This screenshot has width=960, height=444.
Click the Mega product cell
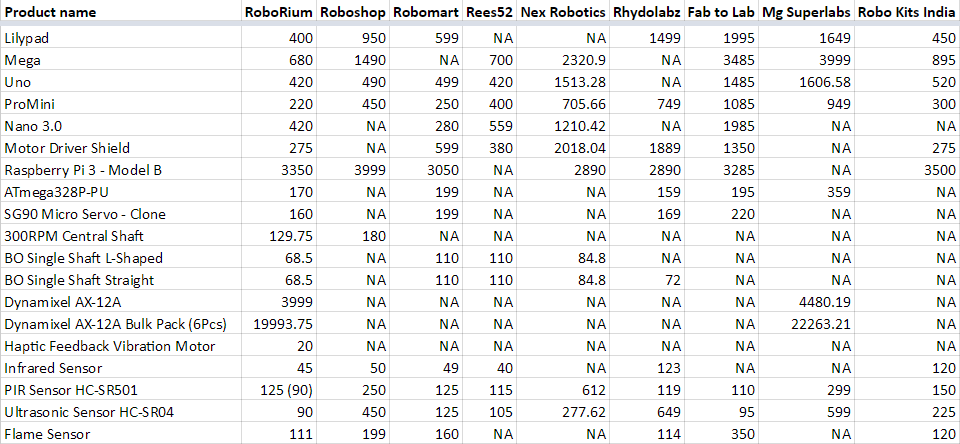tap(120, 60)
